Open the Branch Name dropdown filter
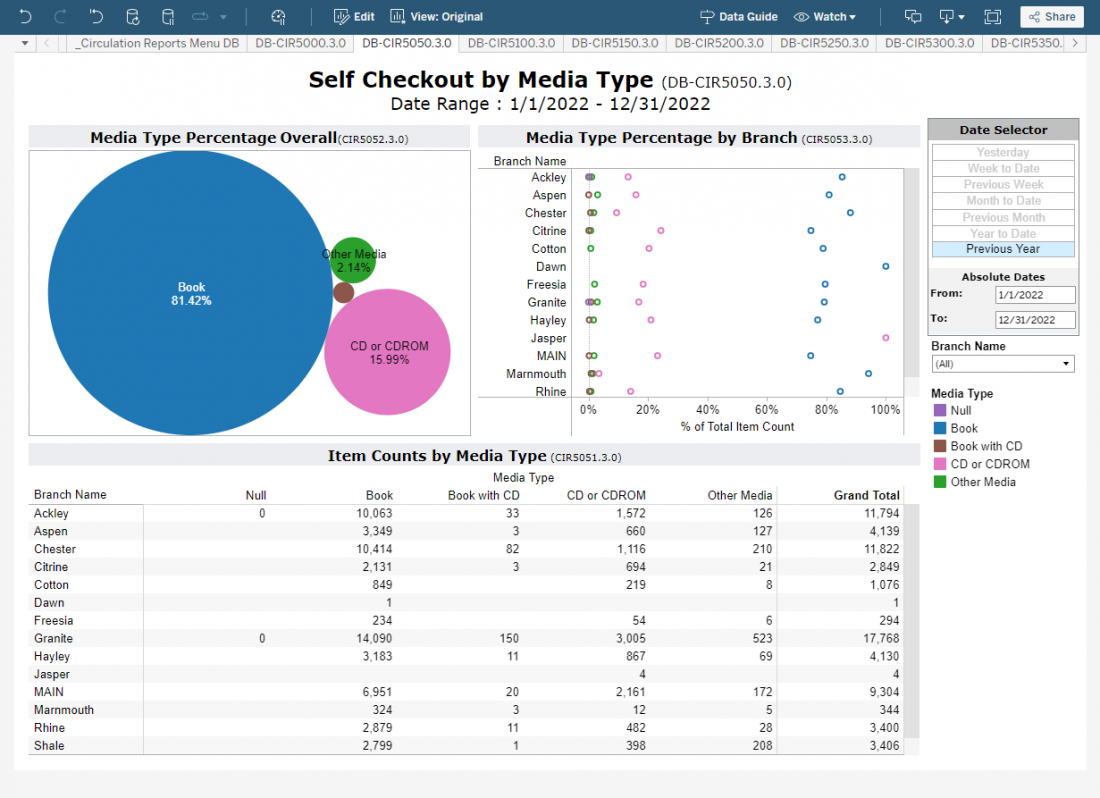 (1003, 364)
